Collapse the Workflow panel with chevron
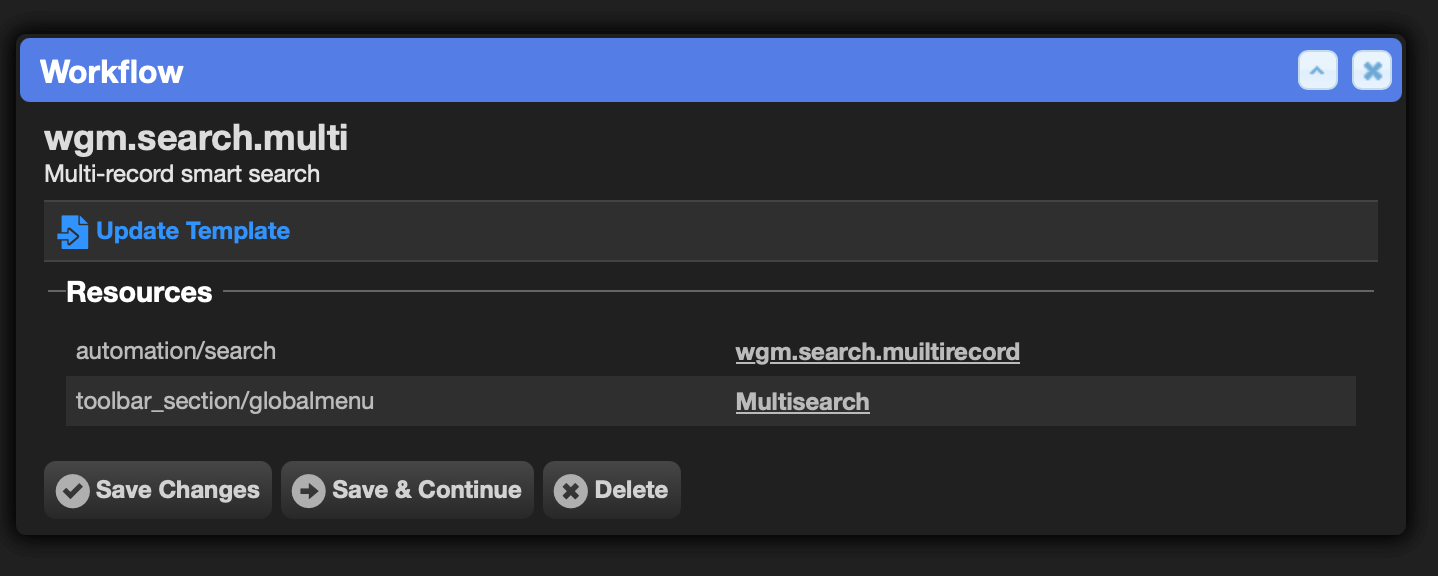The height and width of the screenshot is (576, 1438). [x=1318, y=71]
